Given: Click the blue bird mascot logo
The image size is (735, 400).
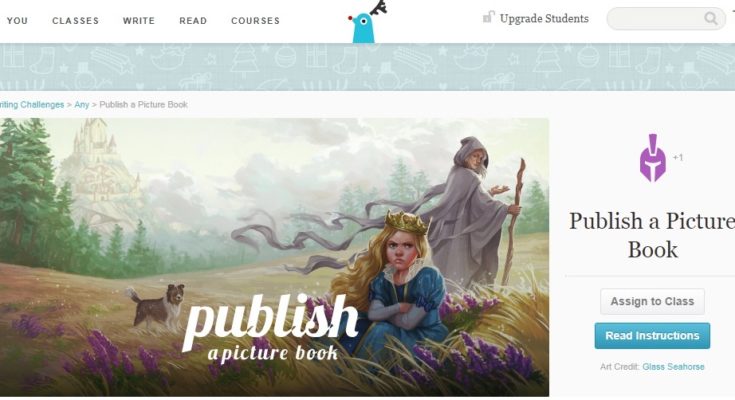Looking at the screenshot, I should [x=368, y=22].
